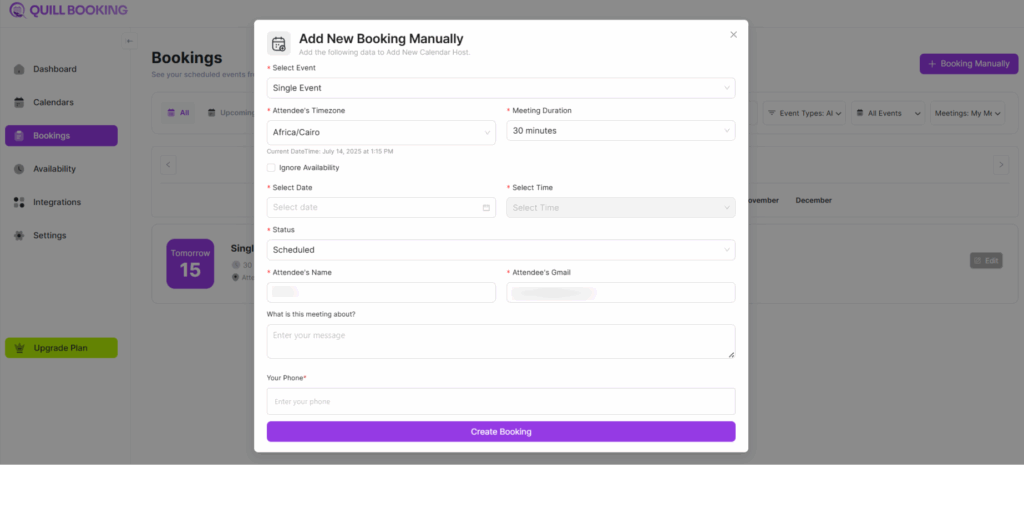Screen dimensions: 1024x509
Task: Click the Upgrade Plan button
Action: (x=61, y=348)
